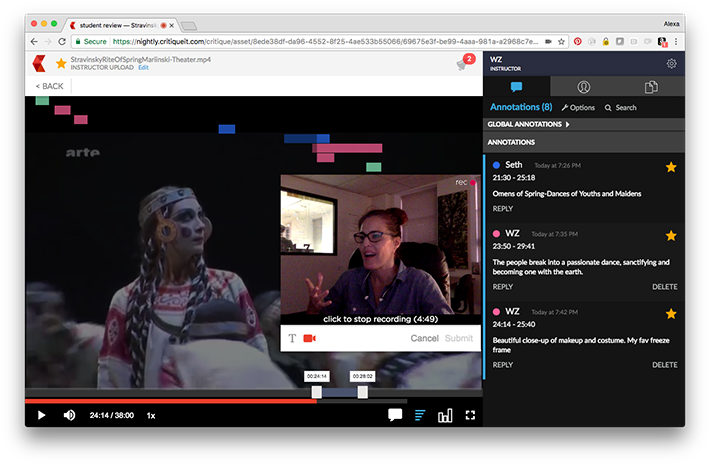Toggle star on WZ's 24:14 annotation
Image resolution: width=709 pixels, height=464 pixels.
[671, 314]
